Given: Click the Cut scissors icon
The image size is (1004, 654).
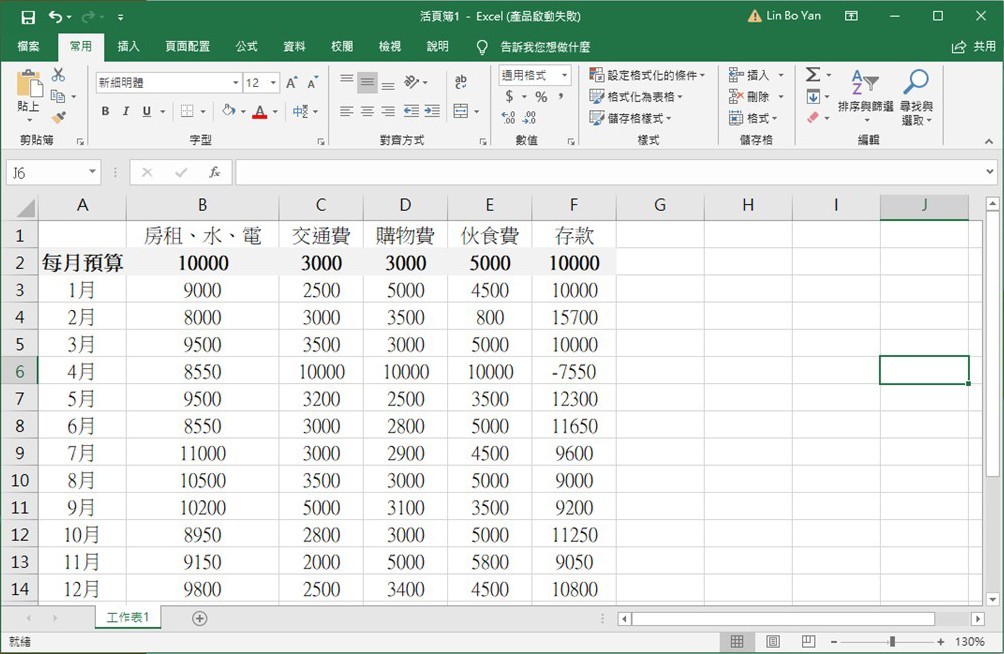Looking at the screenshot, I should (58, 75).
